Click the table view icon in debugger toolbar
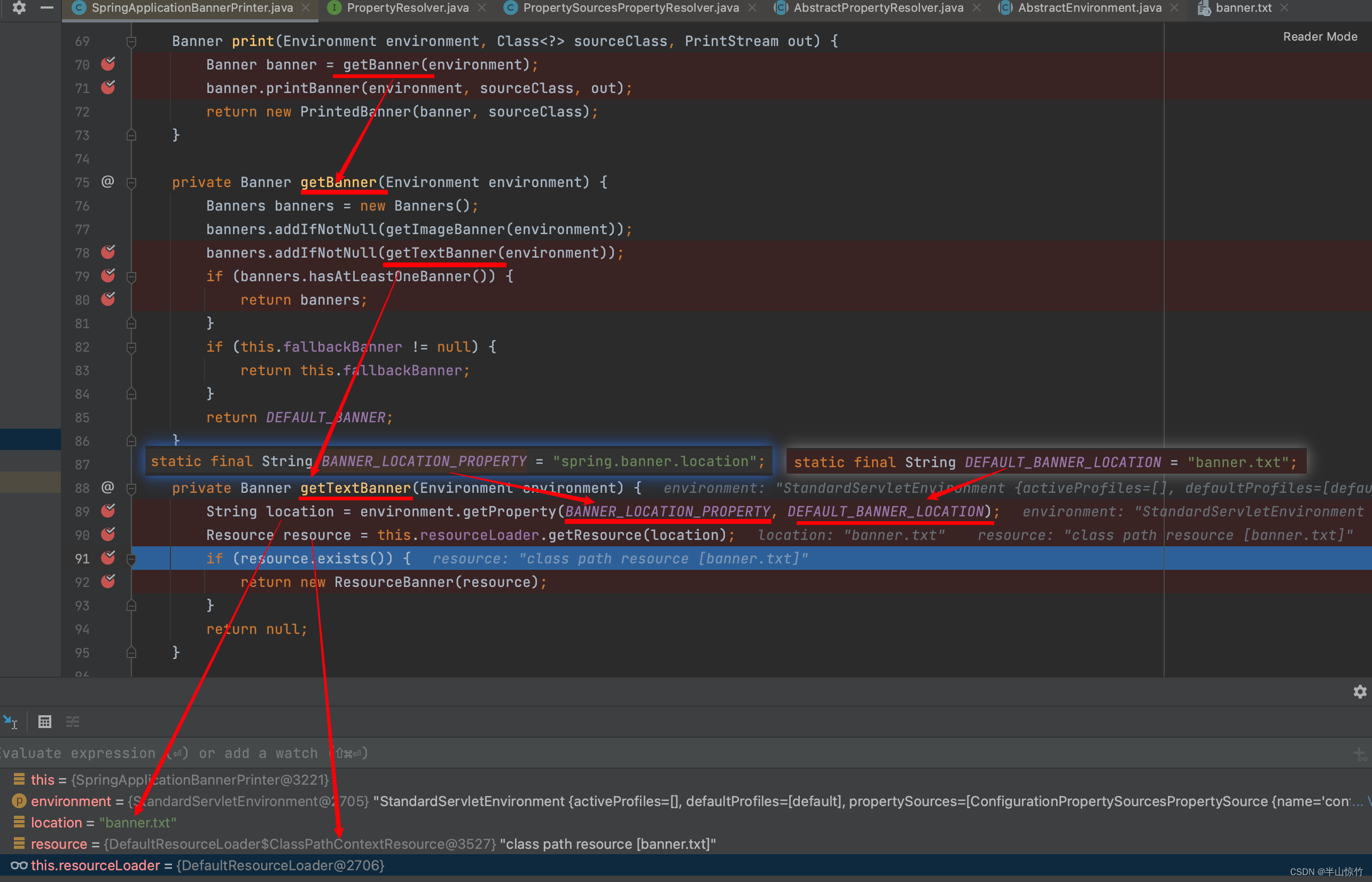1372x882 pixels. point(45,722)
